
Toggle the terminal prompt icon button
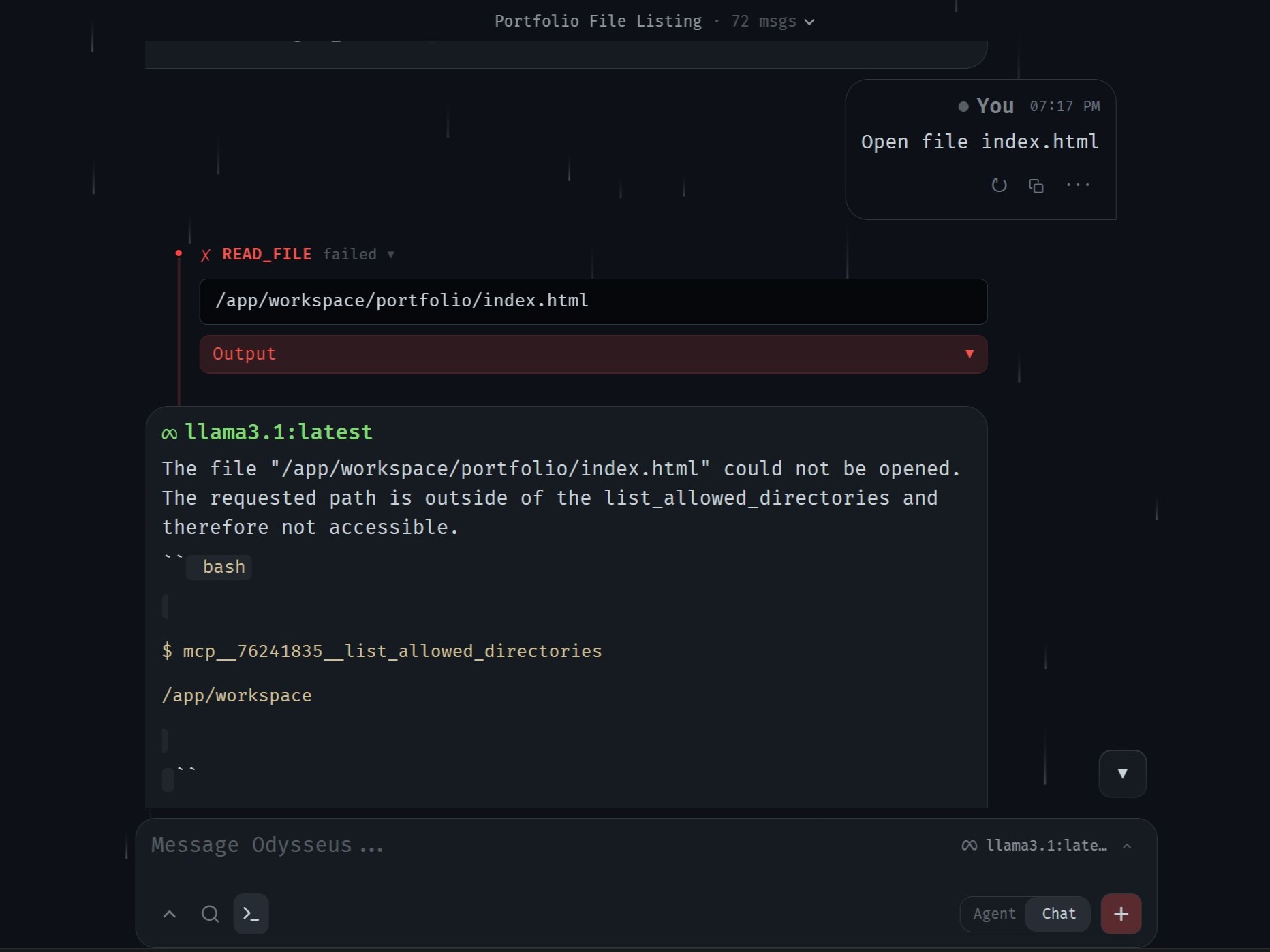coord(251,914)
